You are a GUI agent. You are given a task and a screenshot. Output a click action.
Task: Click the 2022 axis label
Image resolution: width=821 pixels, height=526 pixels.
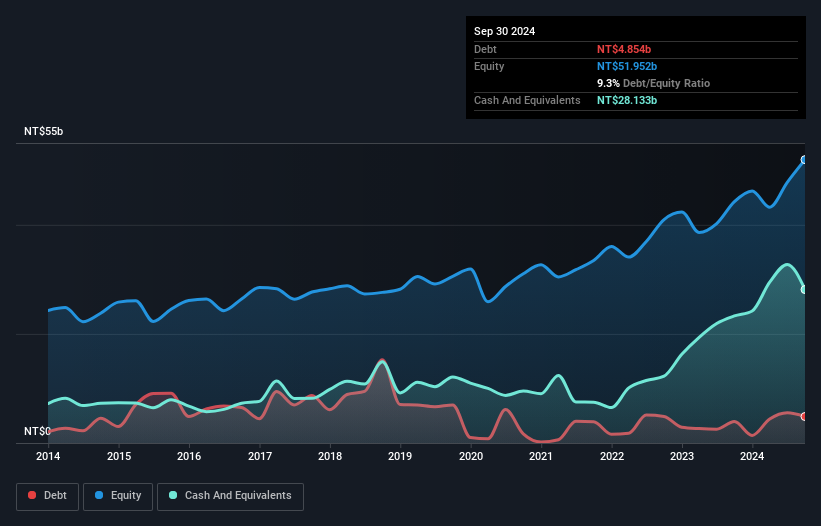(612, 456)
